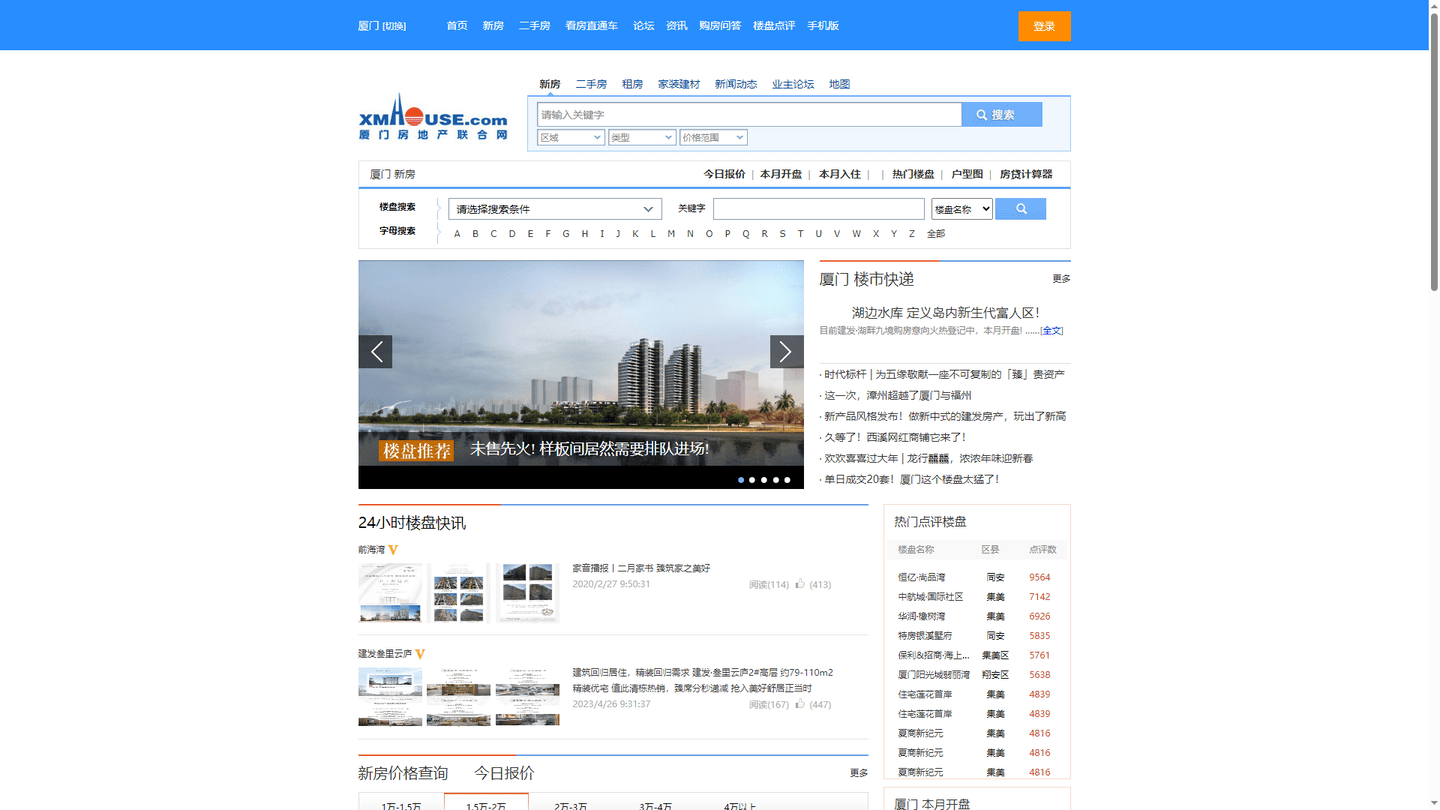Open 看房直通车 in the top navigation
The image size is (1440, 810).
(x=591, y=26)
